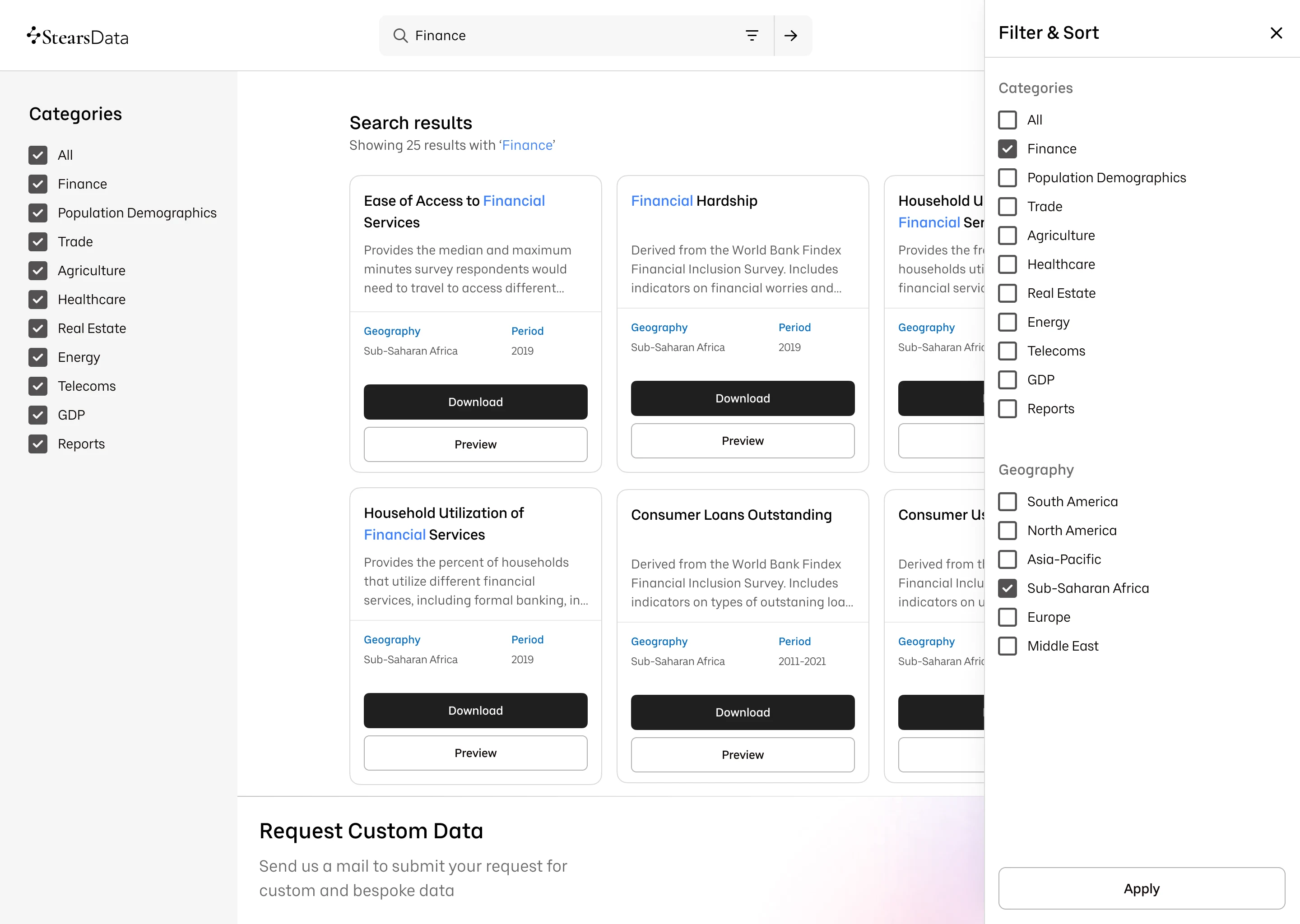1300x924 pixels.
Task: Click the magnifying glass search icon
Action: pyautogui.click(x=400, y=36)
